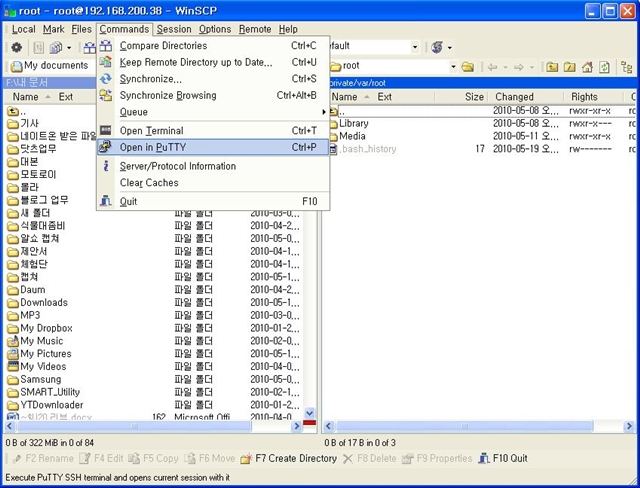Expand the Queue submenu
Screen dimensions: 640x488
[213, 112]
